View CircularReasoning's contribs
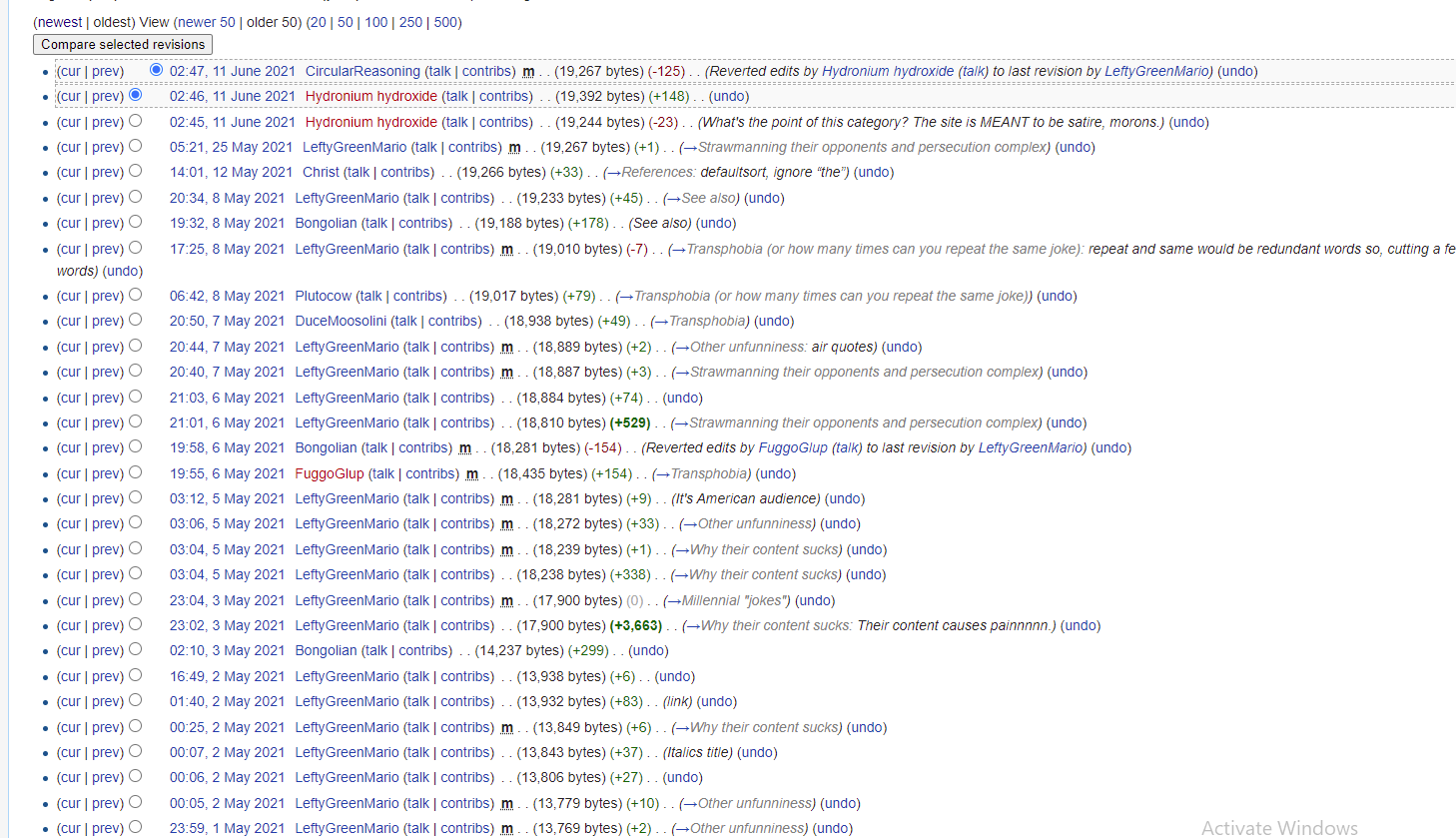 coord(487,71)
